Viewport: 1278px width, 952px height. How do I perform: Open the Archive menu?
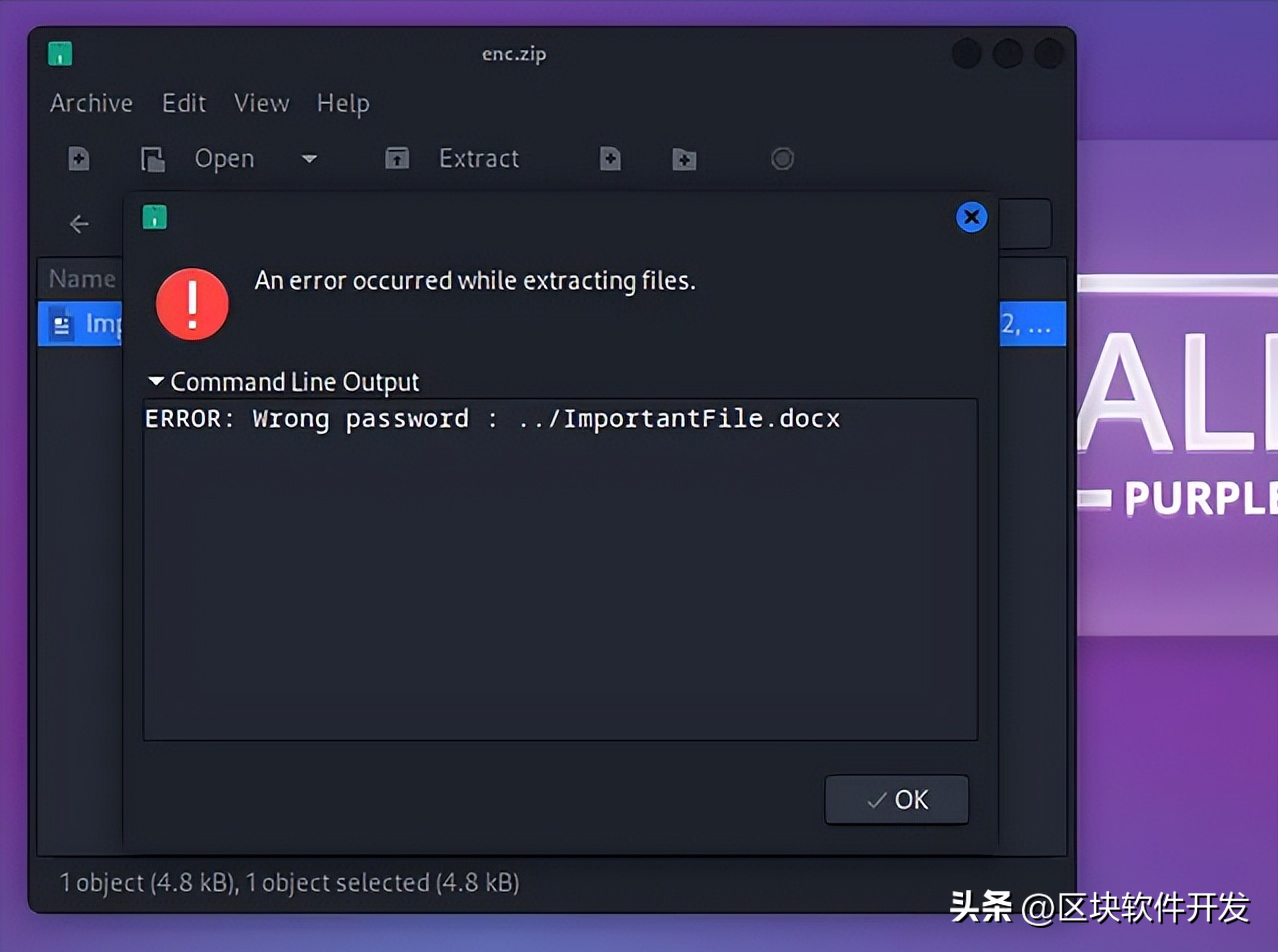91,103
